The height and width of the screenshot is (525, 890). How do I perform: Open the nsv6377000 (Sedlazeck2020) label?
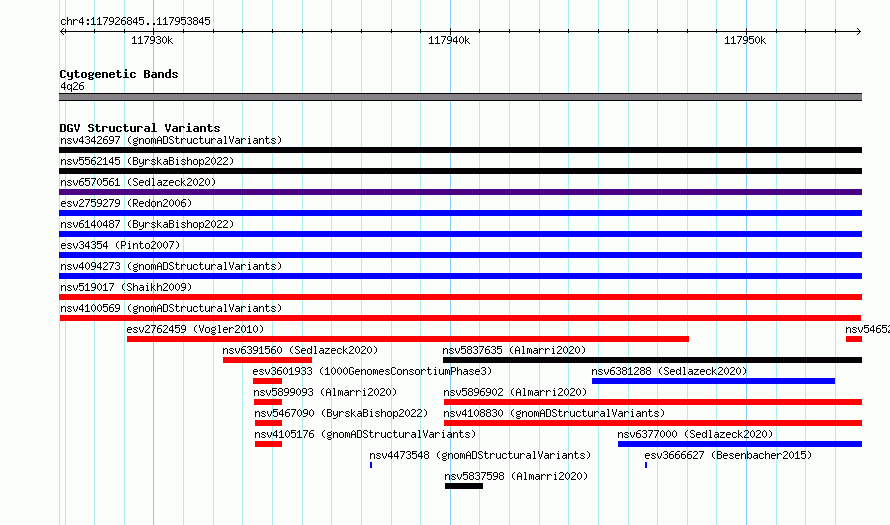695,434
